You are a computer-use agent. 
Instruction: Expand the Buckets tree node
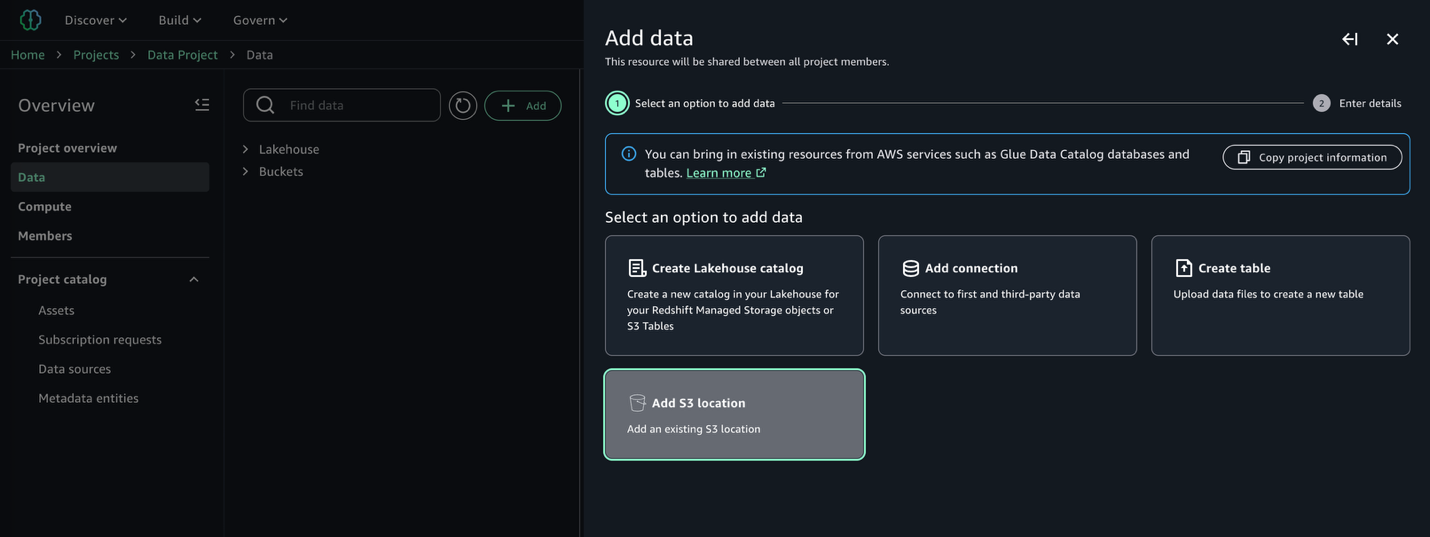point(246,172)
